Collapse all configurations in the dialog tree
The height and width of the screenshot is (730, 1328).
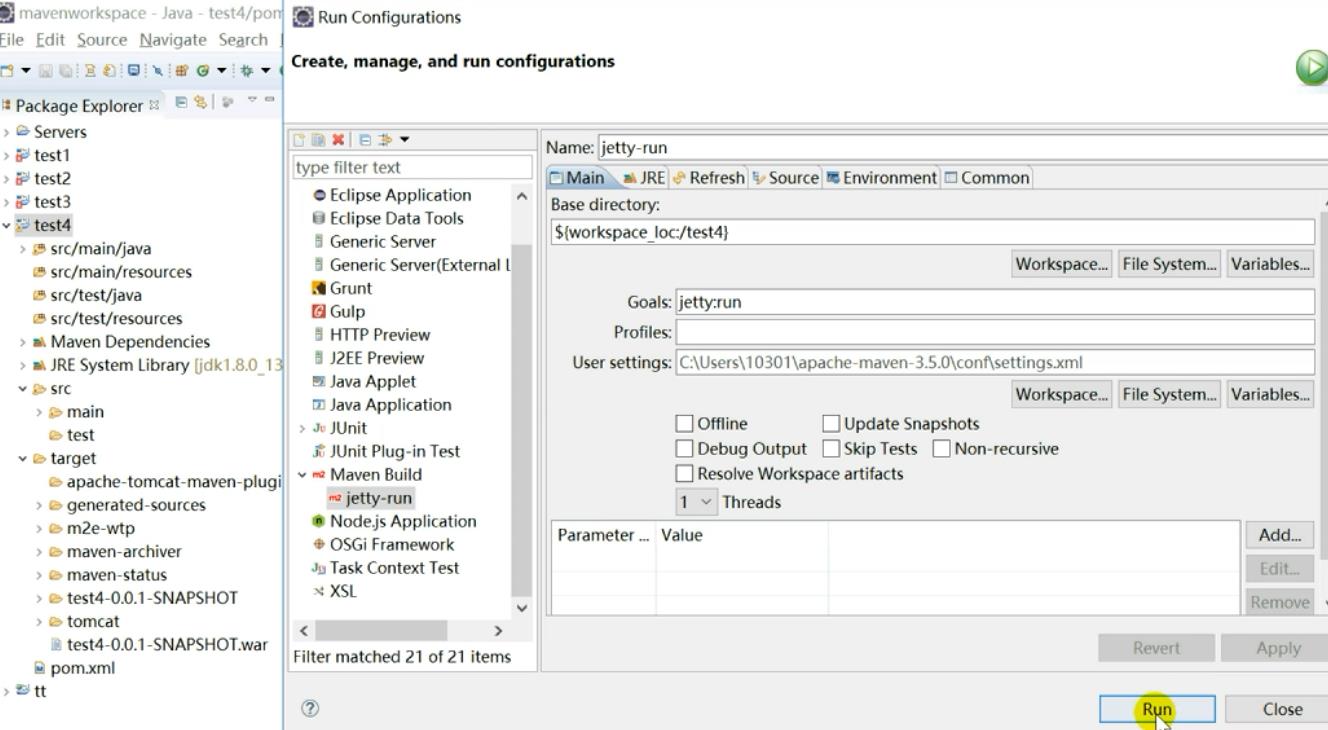(x=366, y=140)
